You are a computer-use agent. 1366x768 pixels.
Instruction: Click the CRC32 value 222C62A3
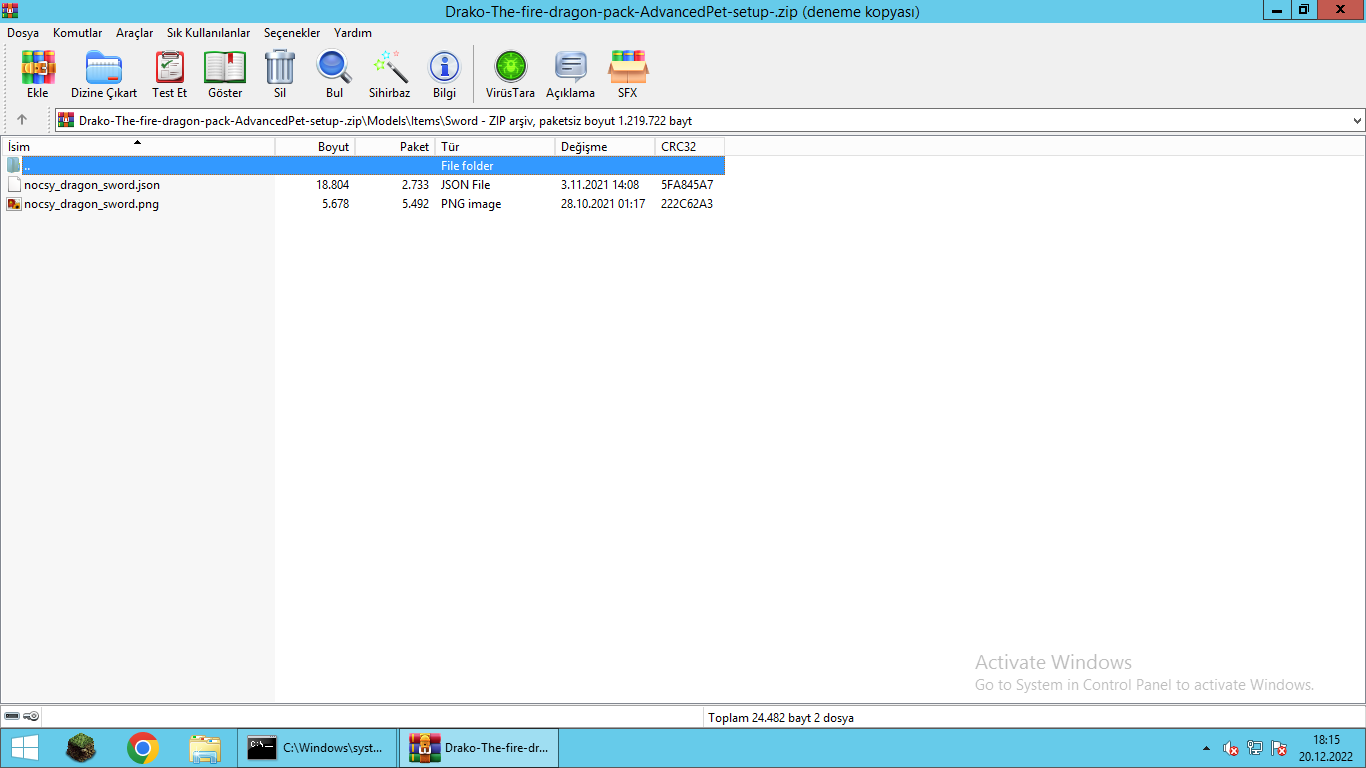click(687, 204)
